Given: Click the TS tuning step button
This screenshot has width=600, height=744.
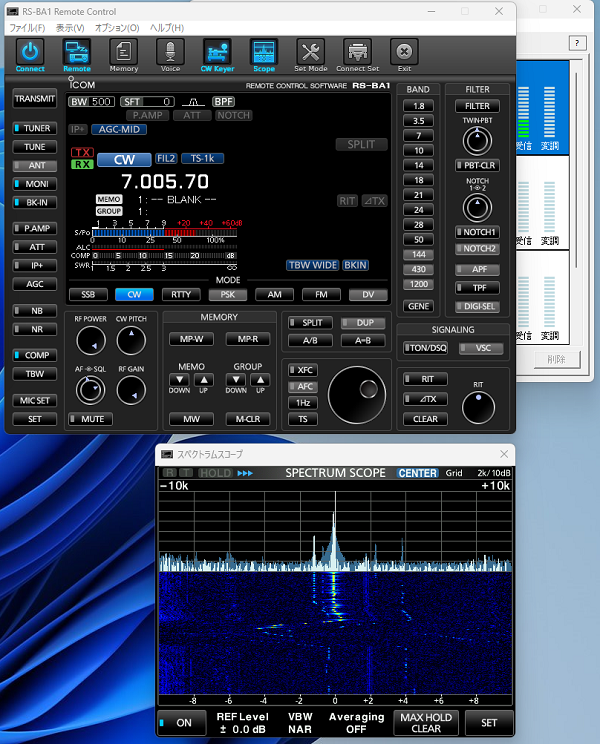Looking at the screenshot, I should pos(303,419).
